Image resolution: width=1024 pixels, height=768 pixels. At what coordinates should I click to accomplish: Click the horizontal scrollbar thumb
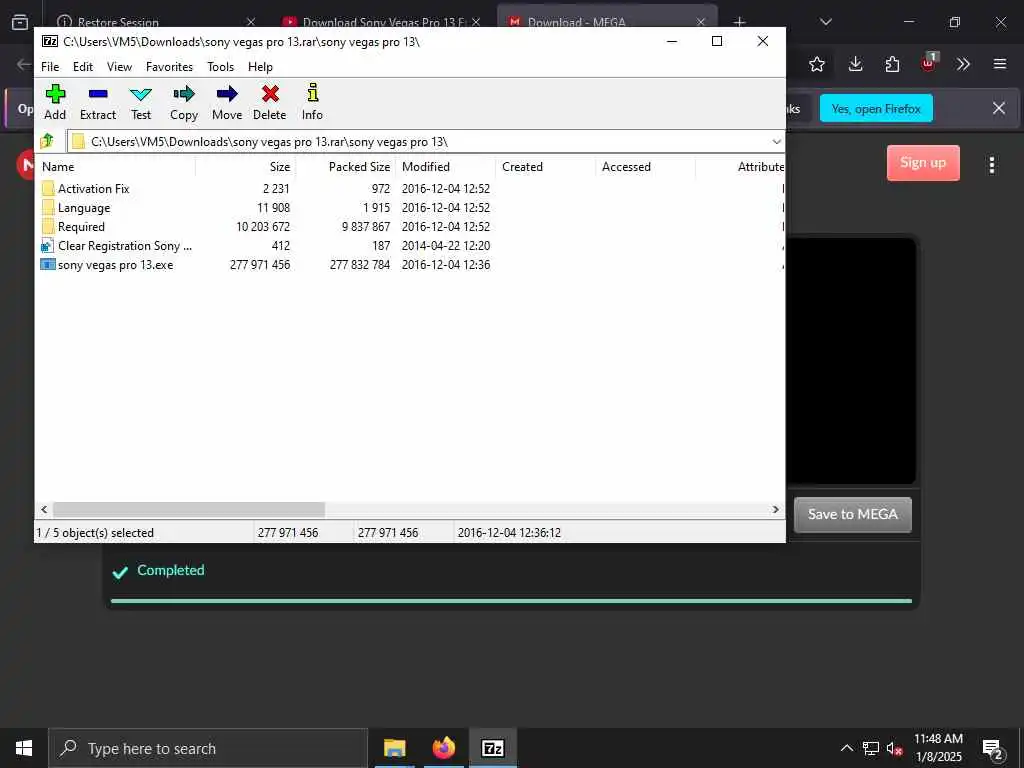pyautogui.click(x=189, y=509)
